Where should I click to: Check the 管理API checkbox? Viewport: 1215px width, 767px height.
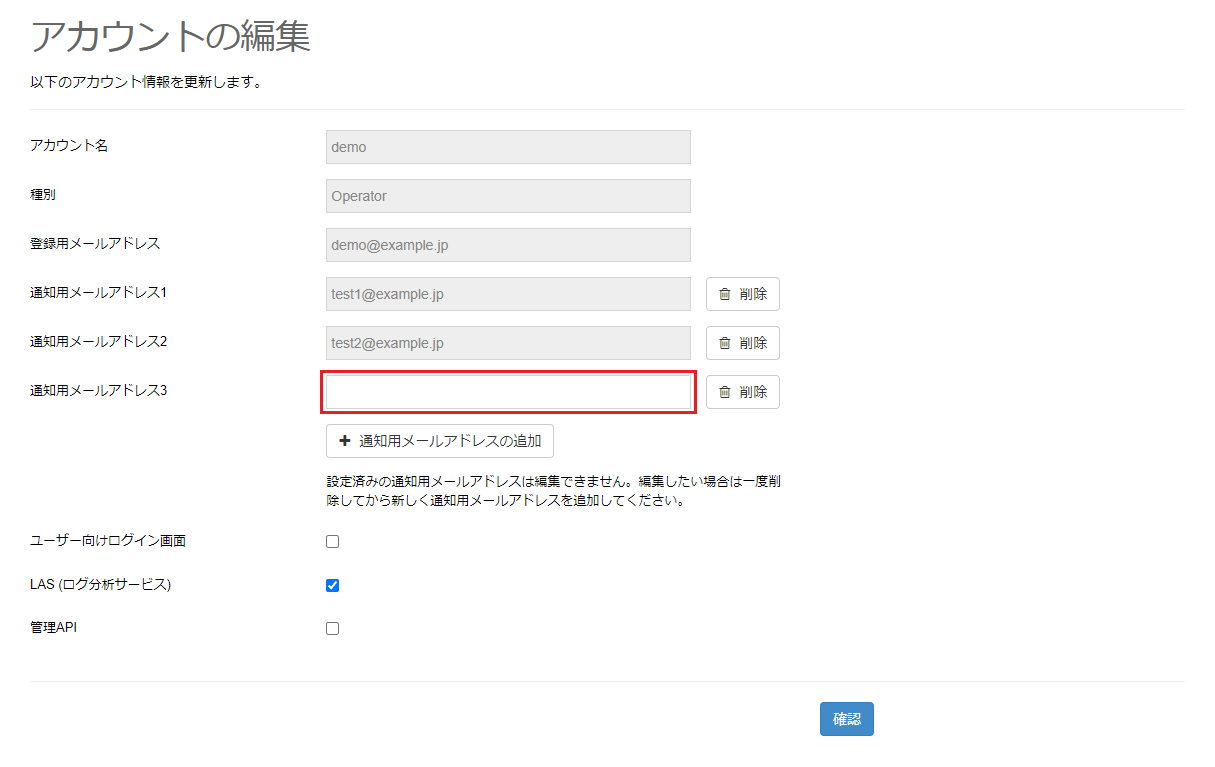coord(332,627)
